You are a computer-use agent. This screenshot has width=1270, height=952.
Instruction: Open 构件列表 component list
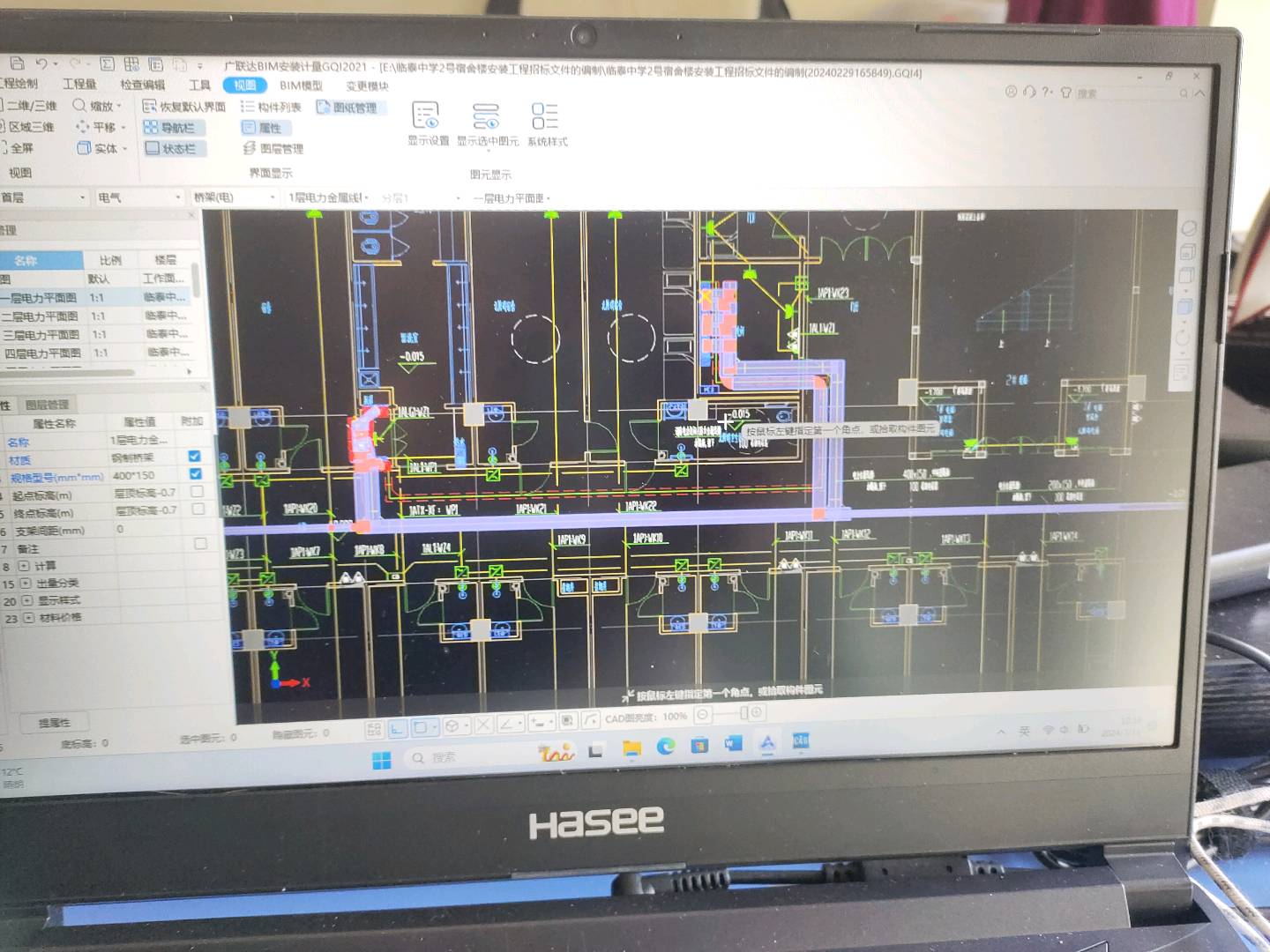tap(272, 107)
